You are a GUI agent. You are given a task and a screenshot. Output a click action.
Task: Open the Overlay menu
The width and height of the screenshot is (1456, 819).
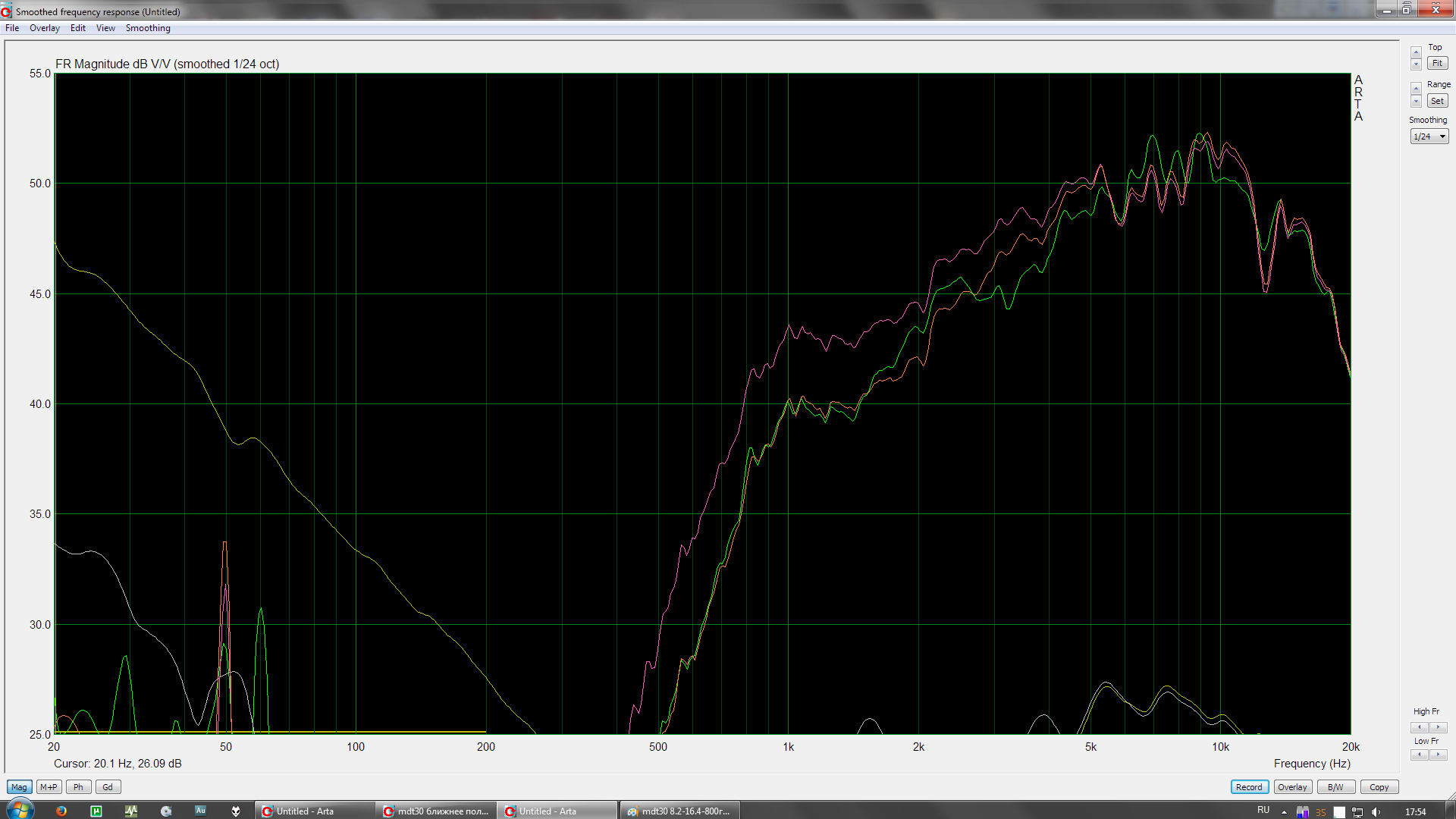pyautogui.click(x=44, y=28)
